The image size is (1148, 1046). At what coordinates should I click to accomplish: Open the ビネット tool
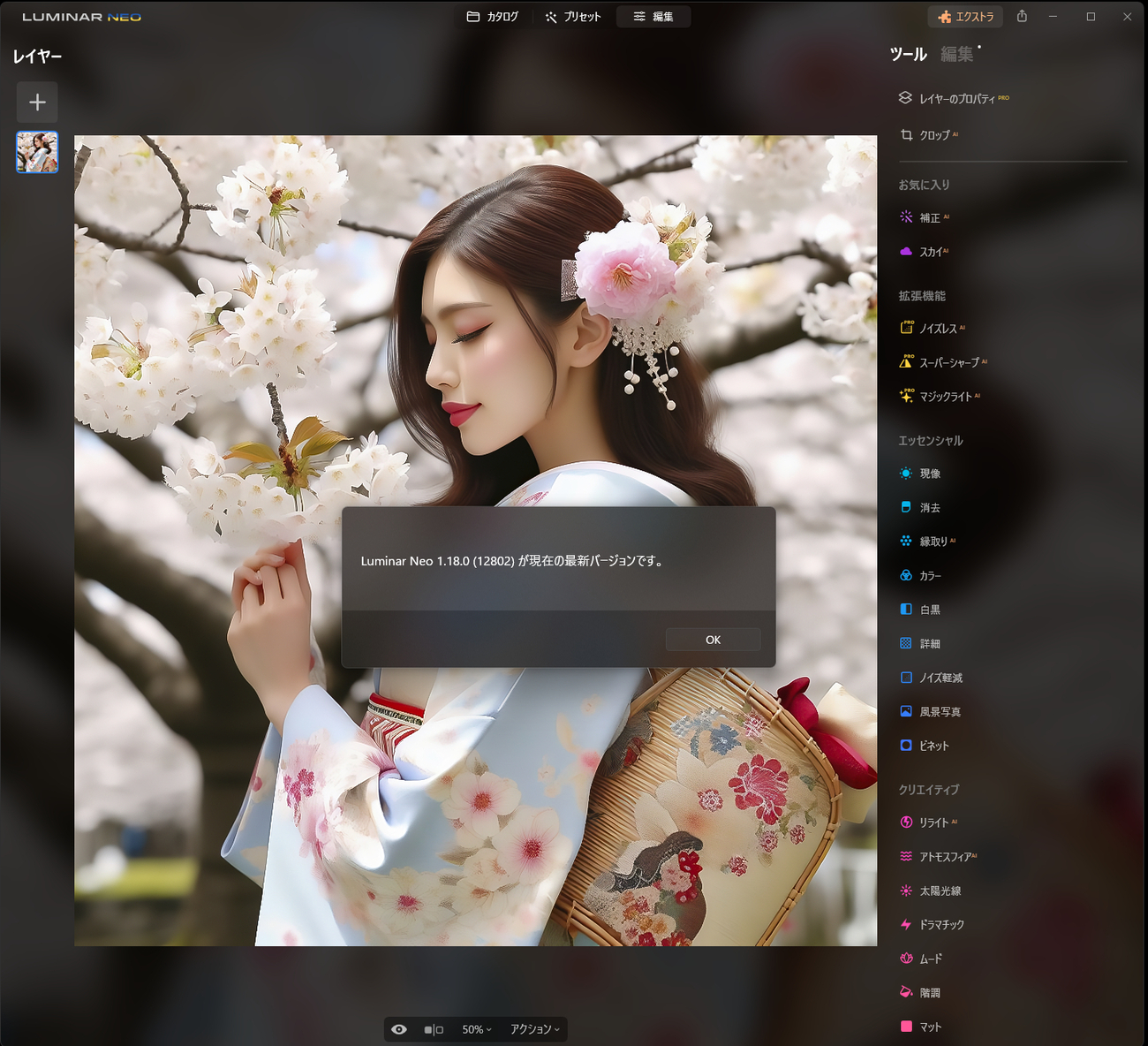tap(924, 746)
